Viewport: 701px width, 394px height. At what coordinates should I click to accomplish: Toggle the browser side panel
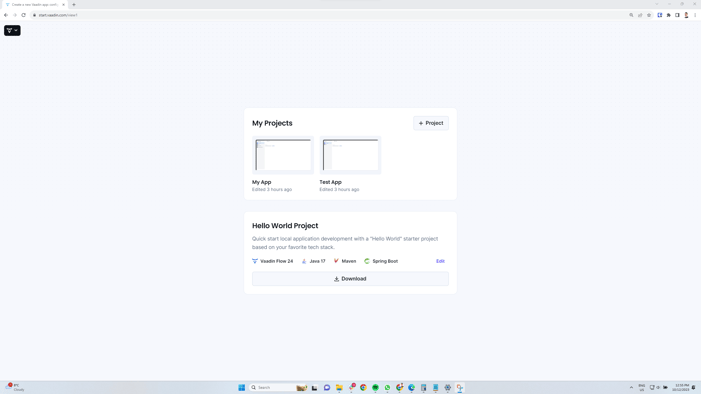pyautogui.click(x=677, y=15)
